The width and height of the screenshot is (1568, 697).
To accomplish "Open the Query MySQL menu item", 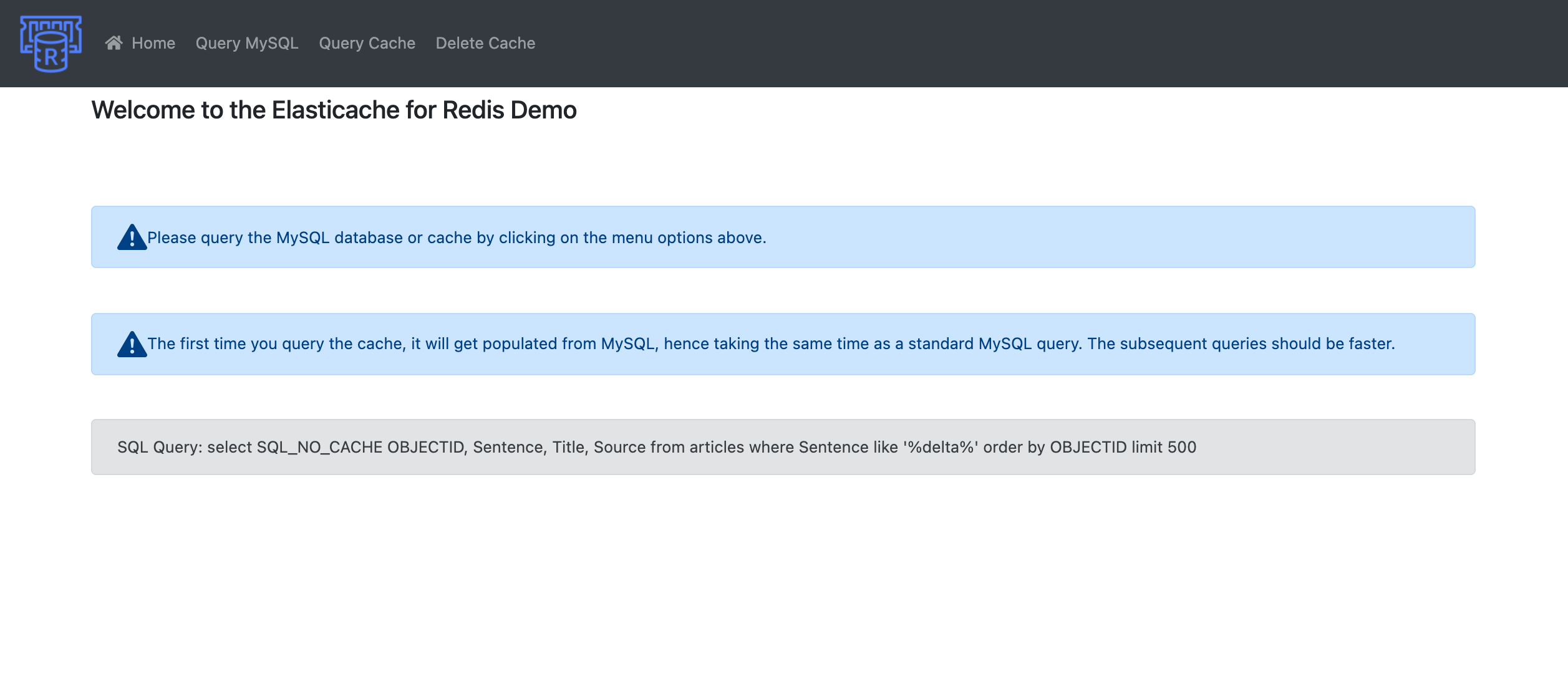I will pyautogui.click(x=247, y=43).
